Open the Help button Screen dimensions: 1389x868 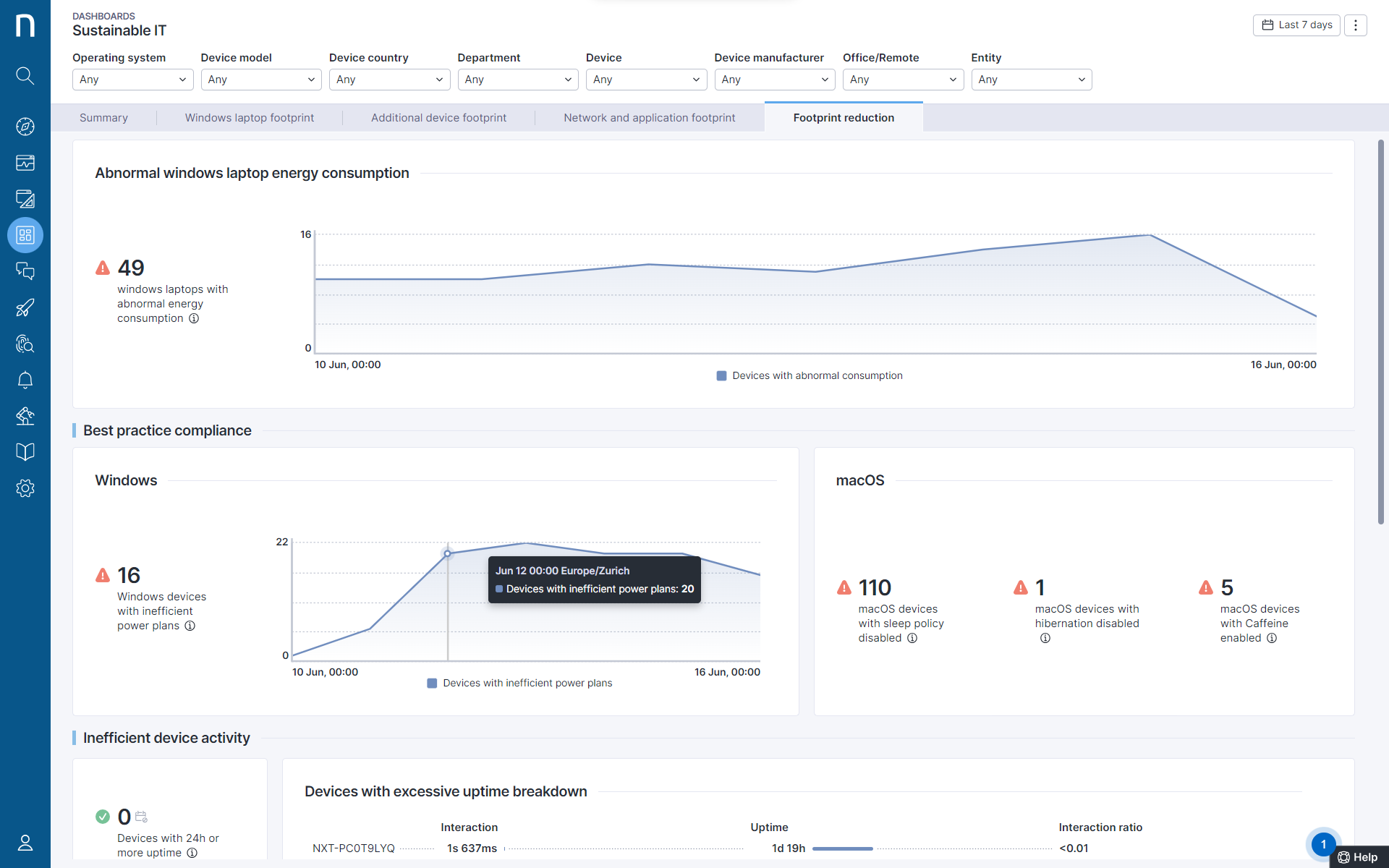tap(1358, 857)
